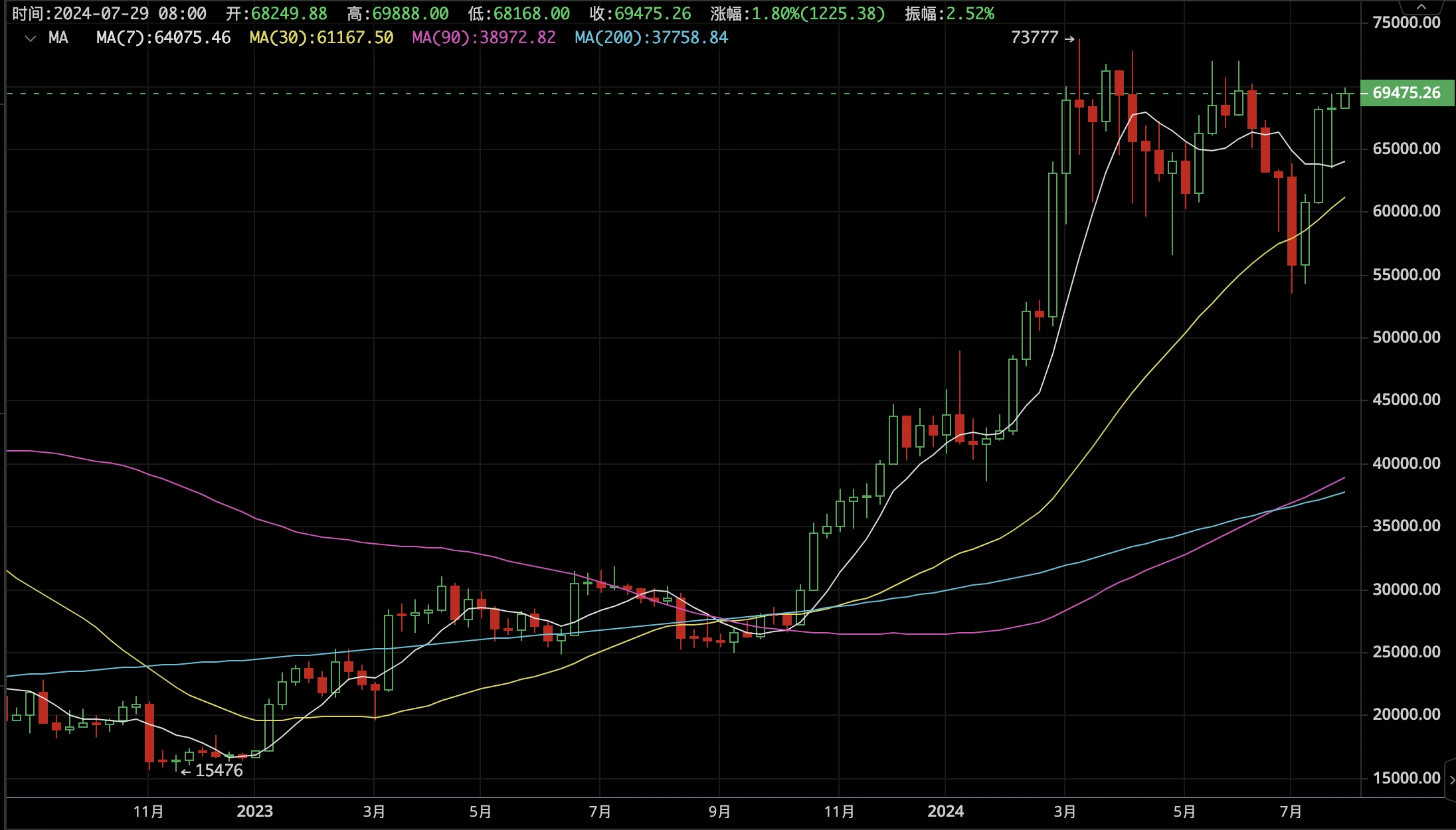Click the green 69475.26 current price tag
Screen dimensions: 1456x830
coord(1406,93)
